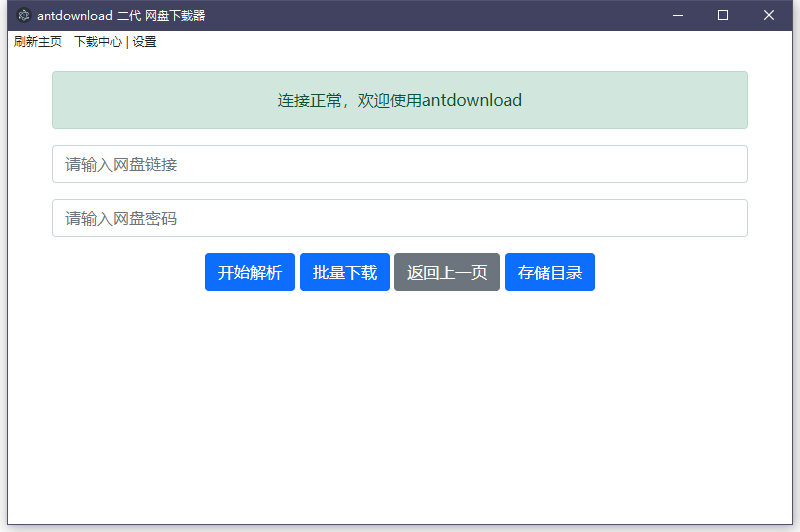Open the 存储目录 storage directory
Screen dimensions: 800x532
[550, 272]
